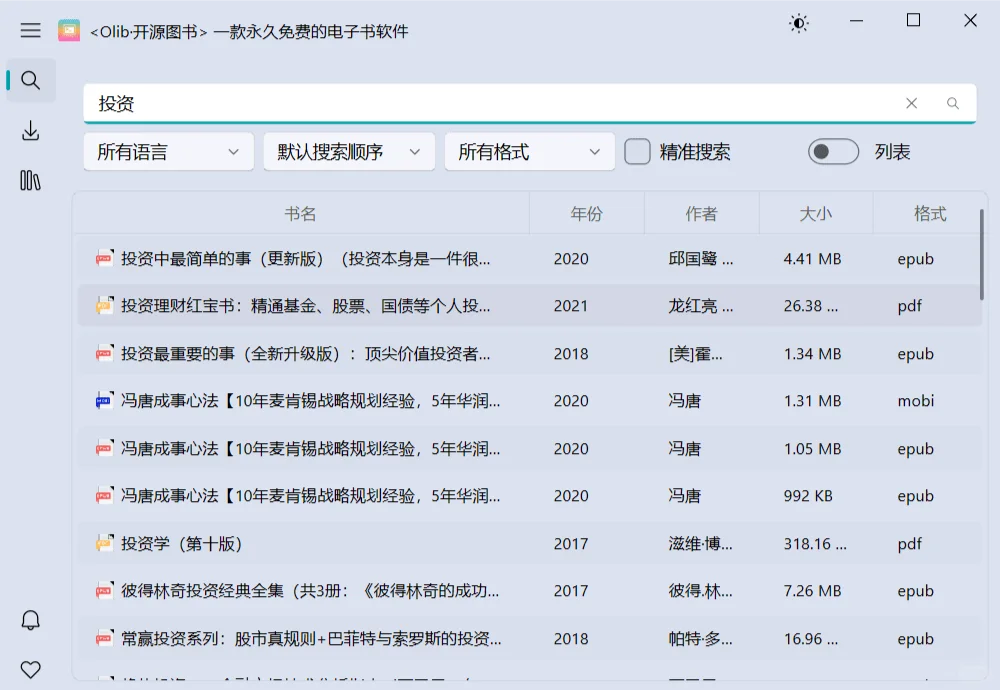Enable the 精准搜索 checkbox
This screenshot has height=690, width=1000.
(x=637, y=152)
